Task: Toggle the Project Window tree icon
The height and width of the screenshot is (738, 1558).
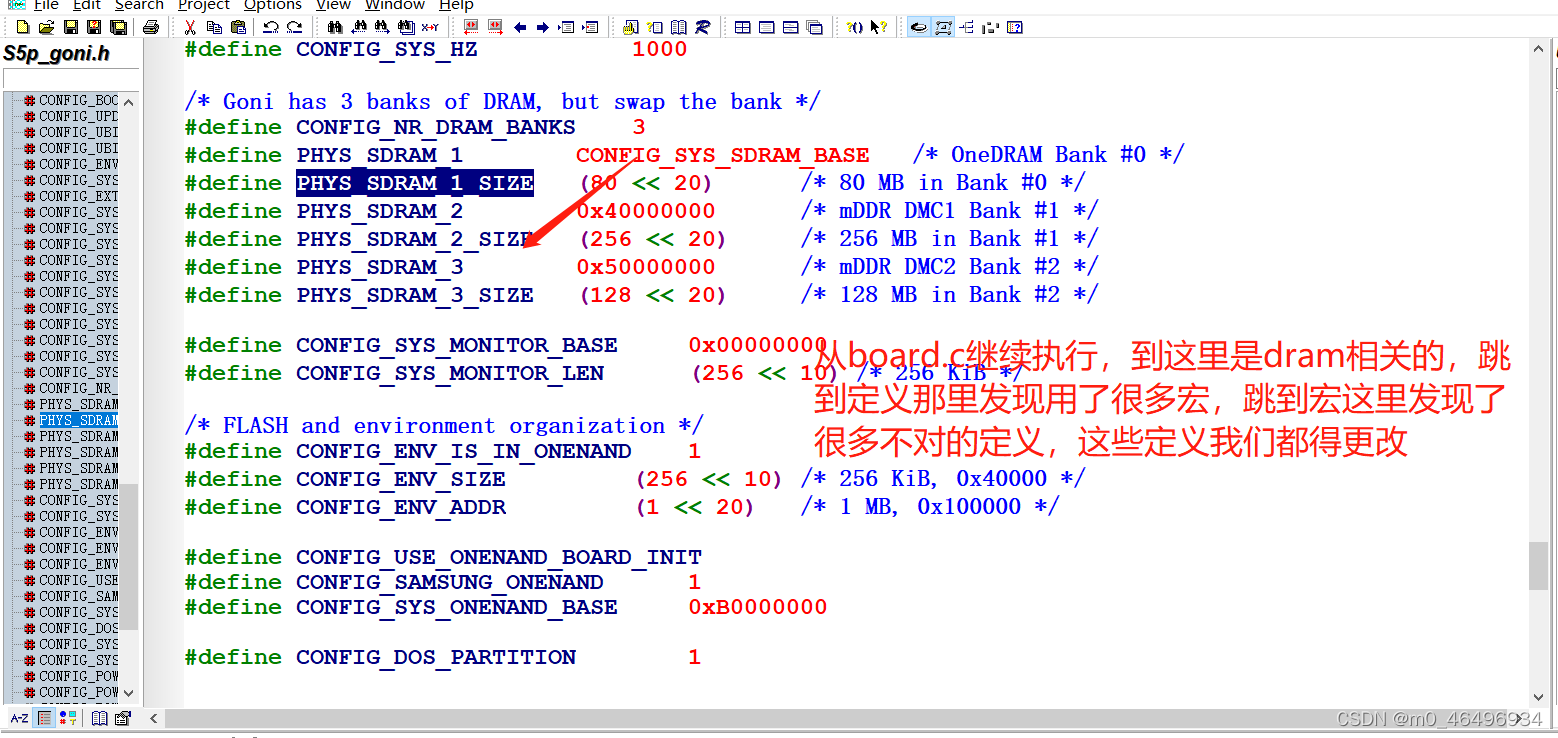Action: (966, 27)
